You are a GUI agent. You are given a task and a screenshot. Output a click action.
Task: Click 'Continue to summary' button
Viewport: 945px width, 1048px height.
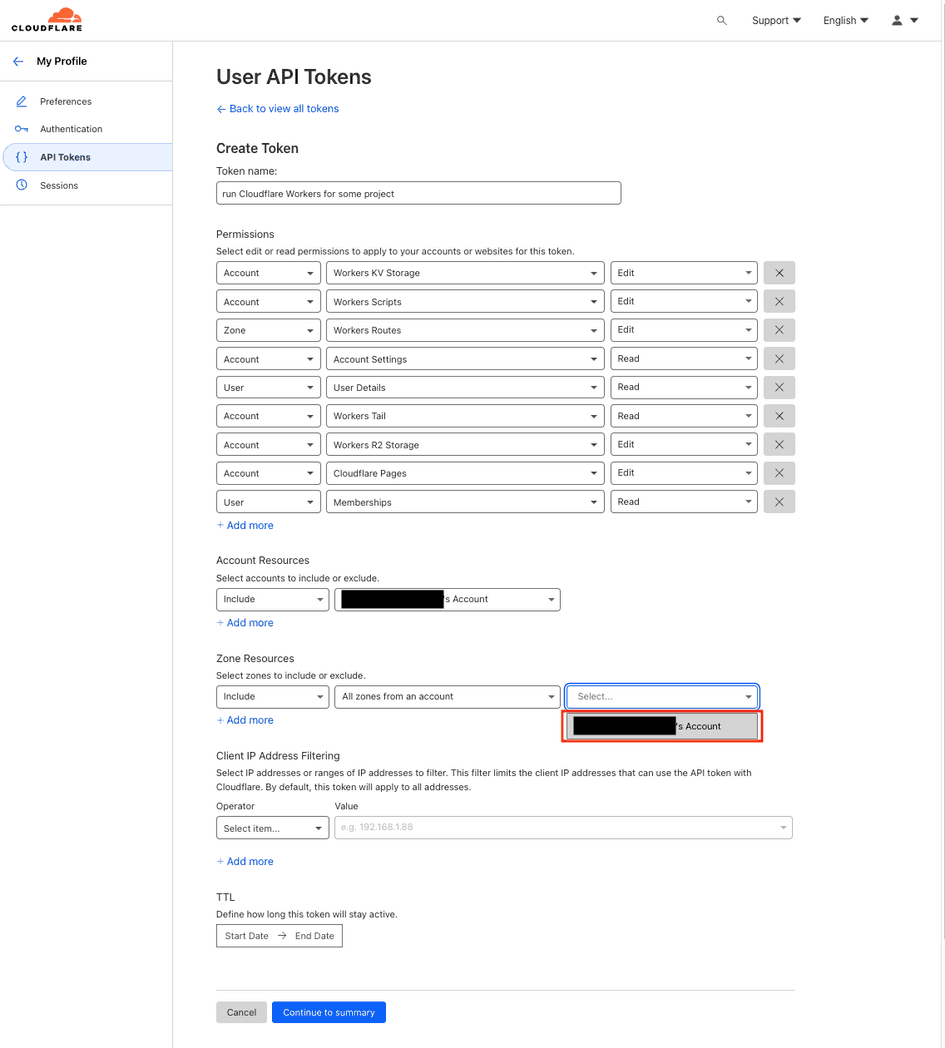329,1012
